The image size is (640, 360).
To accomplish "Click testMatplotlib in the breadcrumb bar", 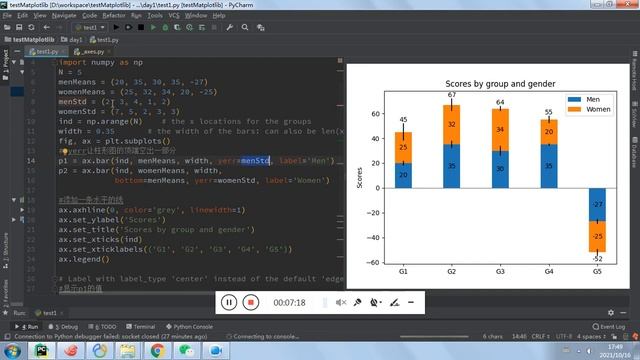I will pyautogui.click(x=29, y=40).
